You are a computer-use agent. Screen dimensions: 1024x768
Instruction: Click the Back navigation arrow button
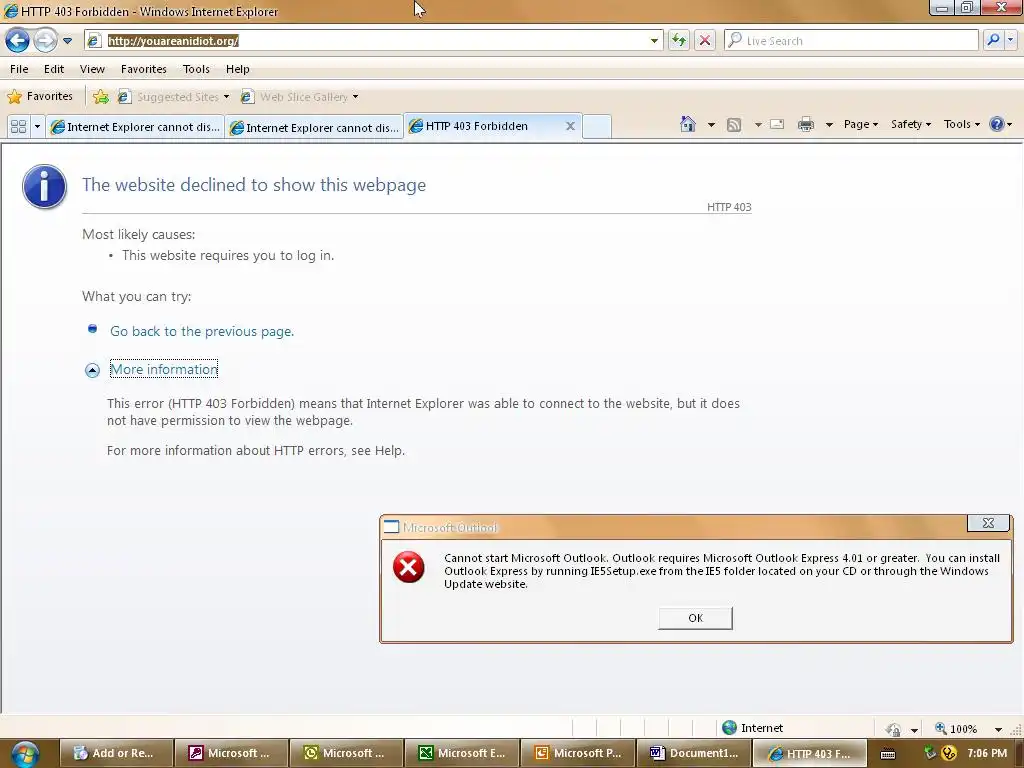point(18,40)
